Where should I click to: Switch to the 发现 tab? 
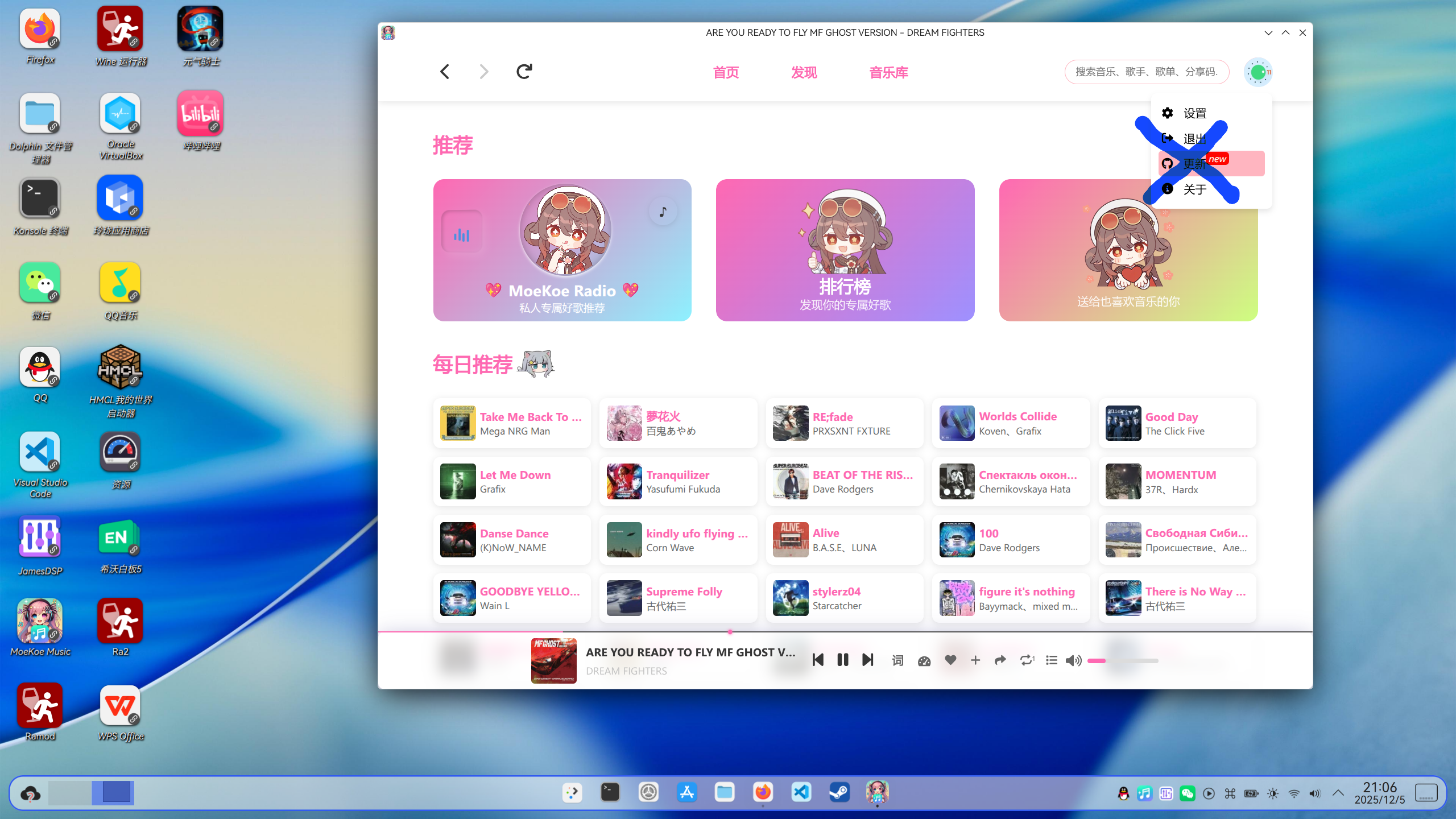[804, 72]
